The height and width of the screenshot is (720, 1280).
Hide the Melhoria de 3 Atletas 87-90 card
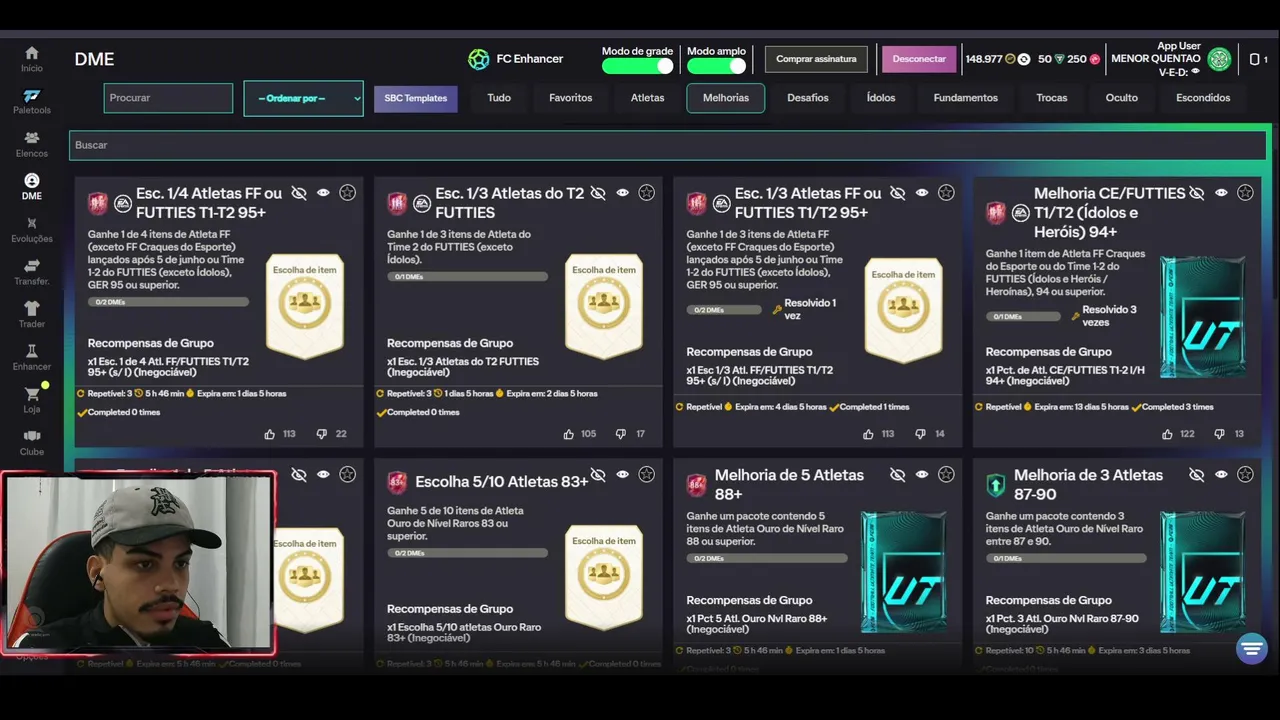pos(1197,474)
